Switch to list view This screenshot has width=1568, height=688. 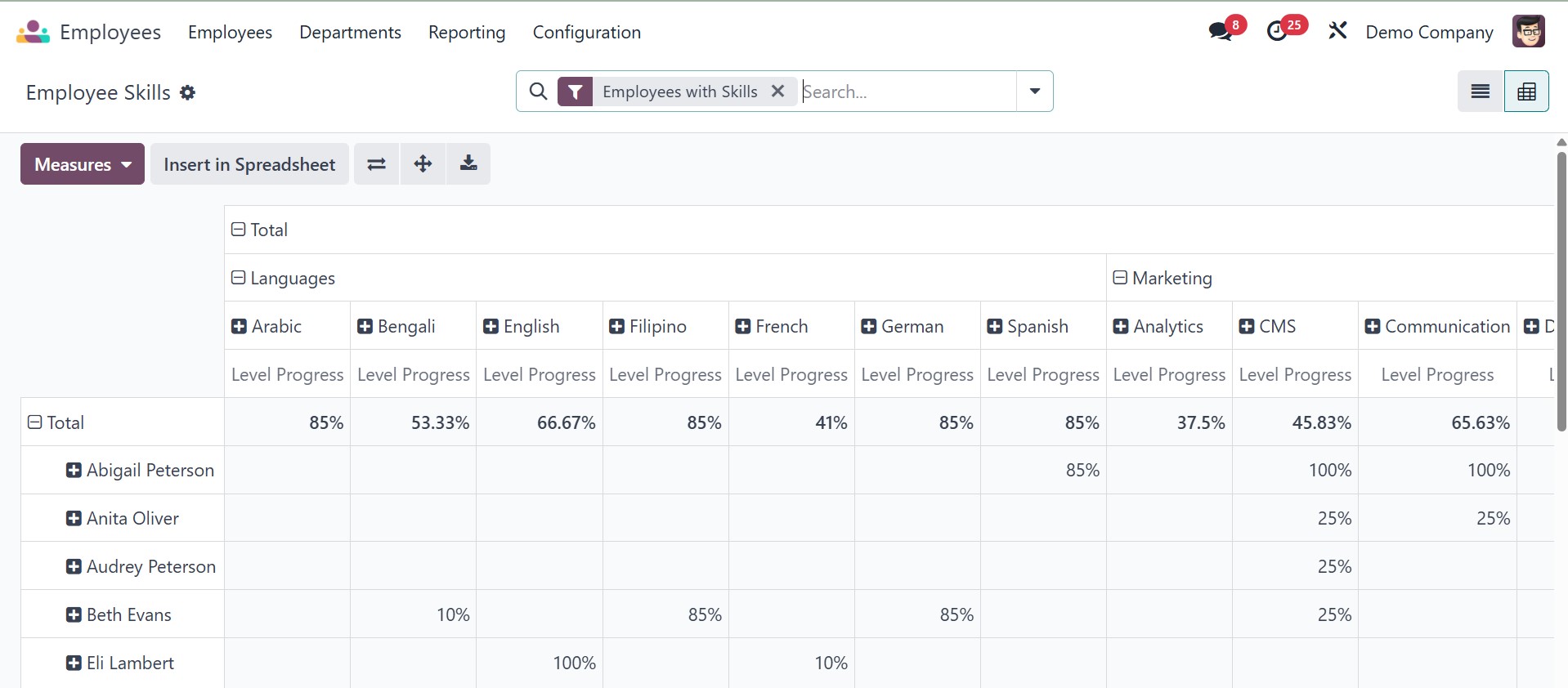coord(1481,92)
